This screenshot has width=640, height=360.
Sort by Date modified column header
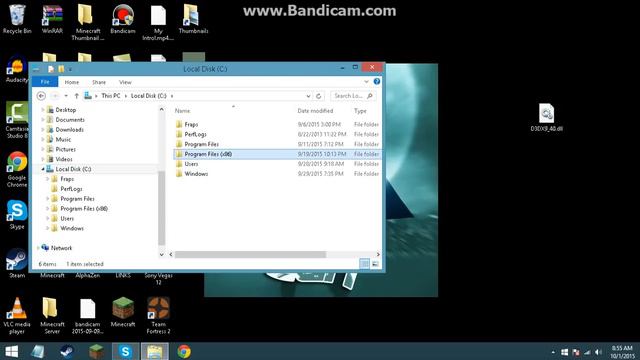315,111
